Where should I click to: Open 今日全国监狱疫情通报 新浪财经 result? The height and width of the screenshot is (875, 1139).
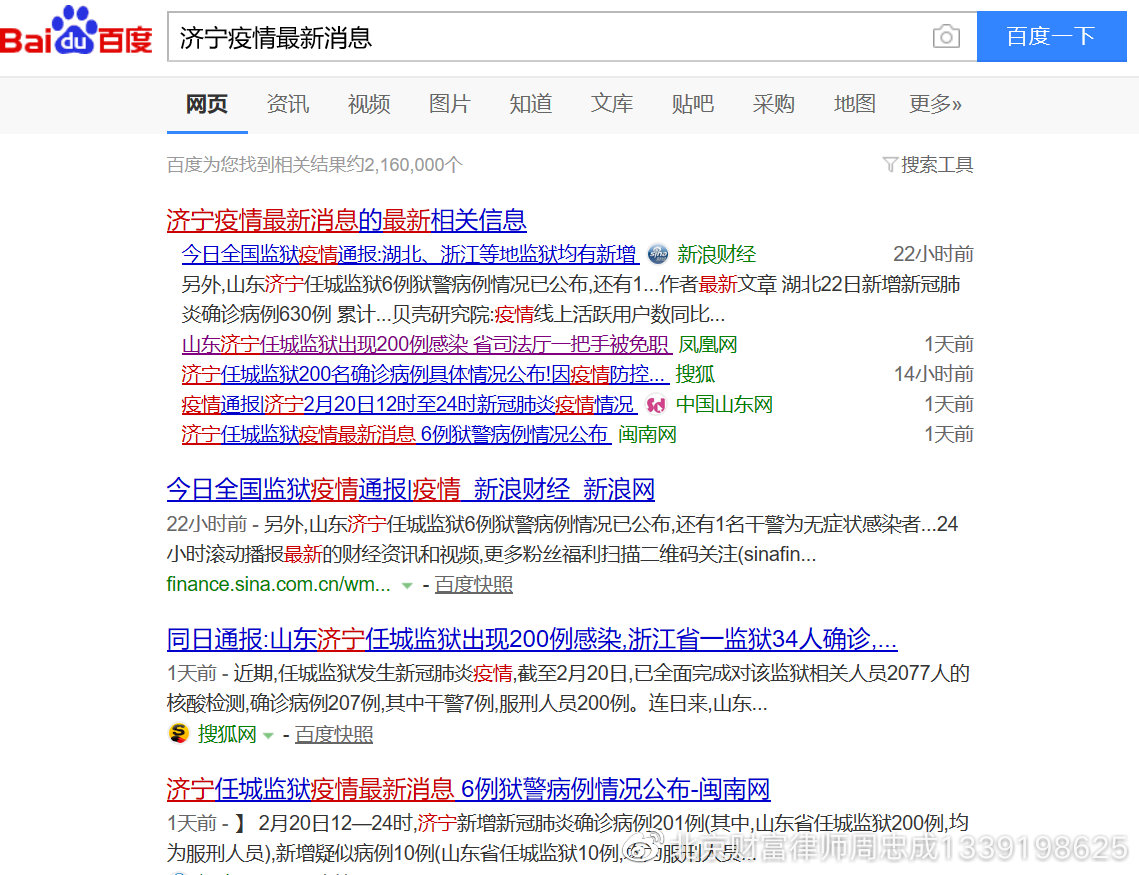pyautogui.click(x=410, y=490)
